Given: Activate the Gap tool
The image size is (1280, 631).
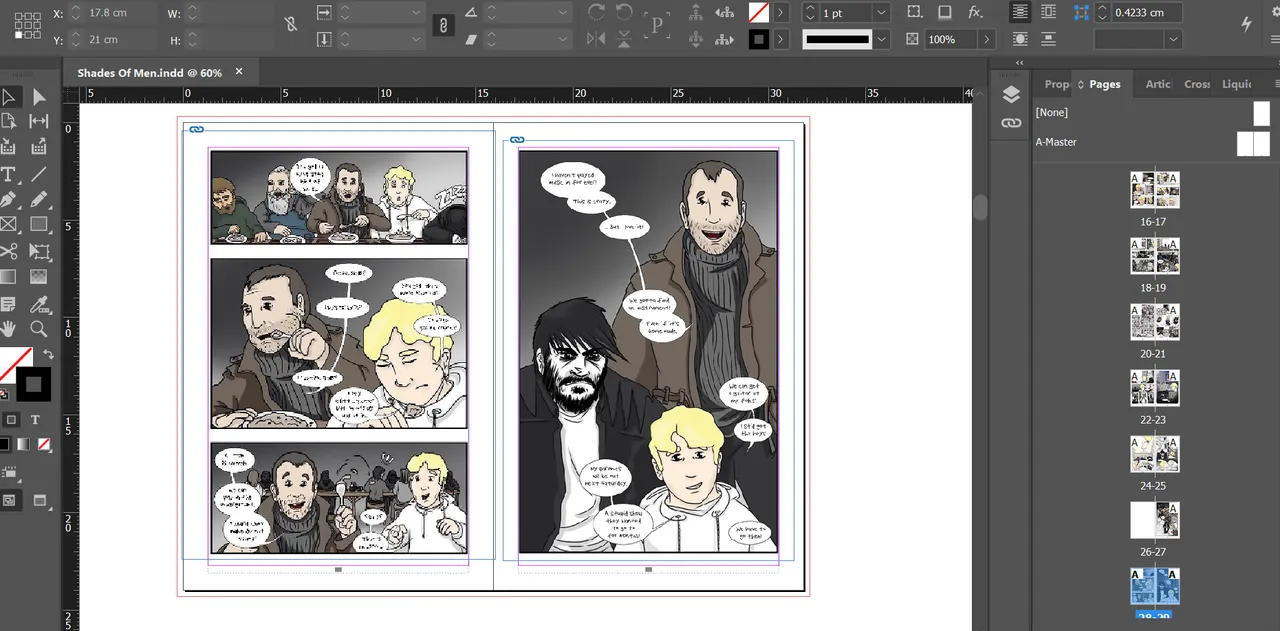Looking at the screenshot, I should pos(39,121).
